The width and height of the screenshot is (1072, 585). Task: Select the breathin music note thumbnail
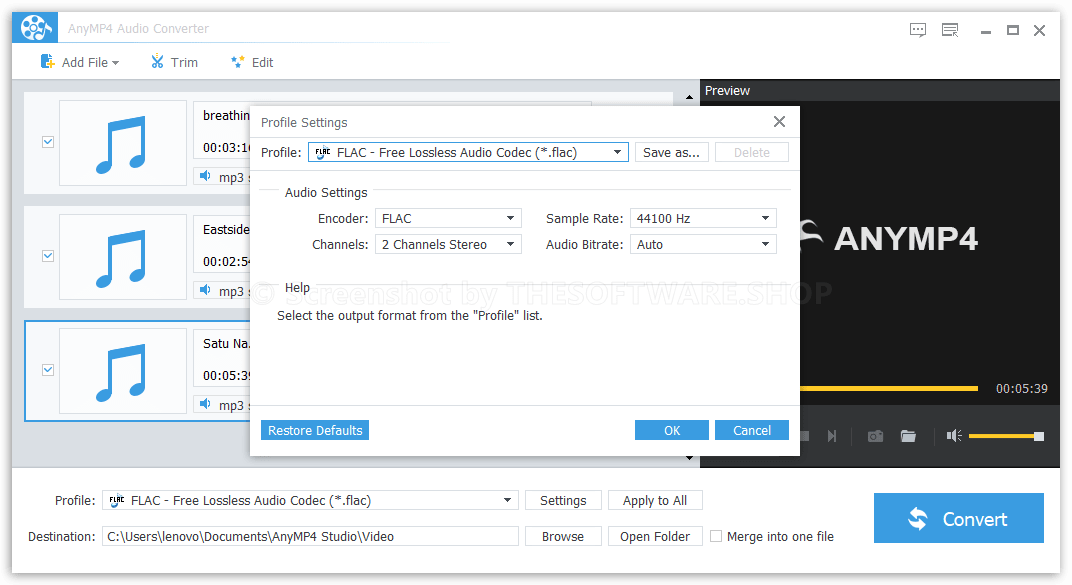(x=123, y=143)
